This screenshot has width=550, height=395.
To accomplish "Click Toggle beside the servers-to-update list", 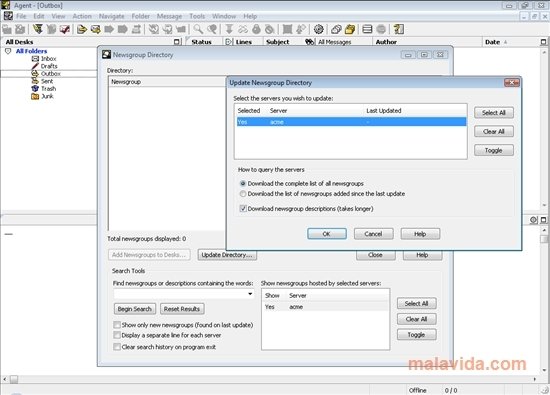I will [494, 150].
